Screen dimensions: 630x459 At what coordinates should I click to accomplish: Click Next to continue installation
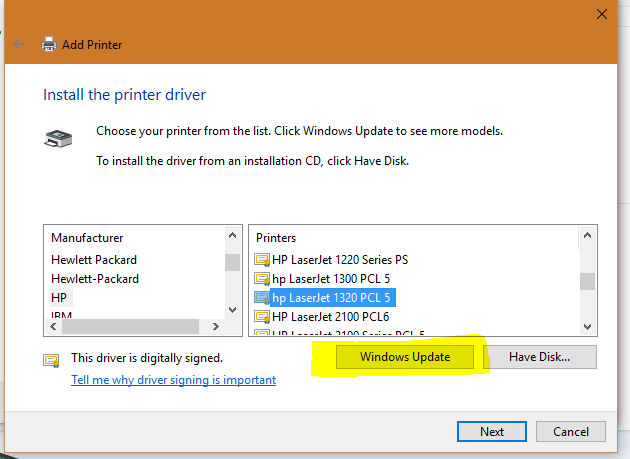(x=492, y=432)
